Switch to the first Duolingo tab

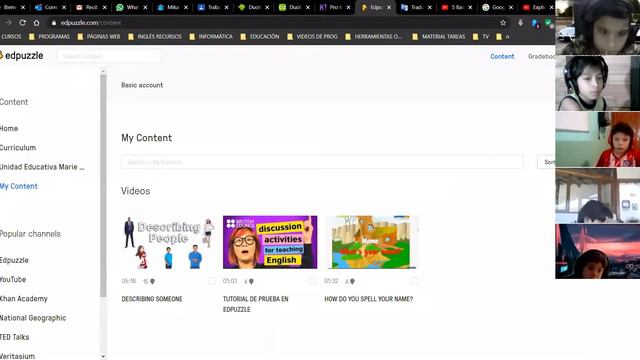250,7
